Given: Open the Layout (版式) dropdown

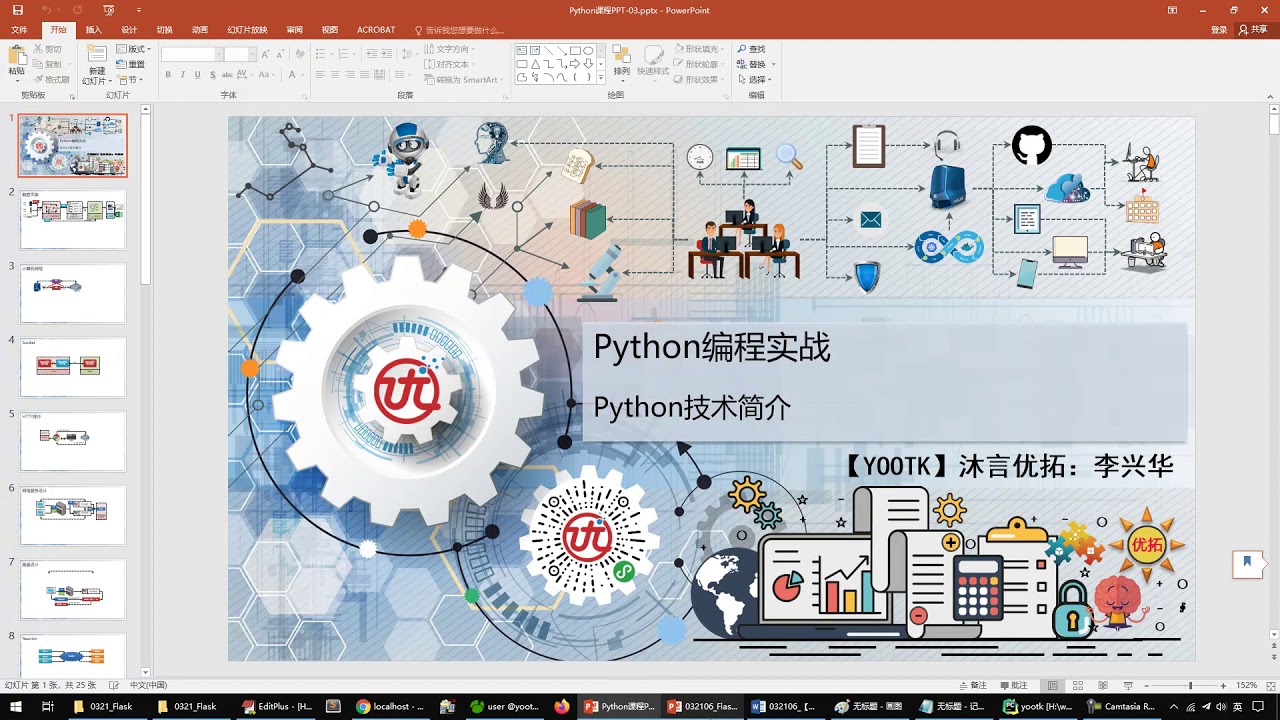Looking at the screenshot, I should coord(133,49).
